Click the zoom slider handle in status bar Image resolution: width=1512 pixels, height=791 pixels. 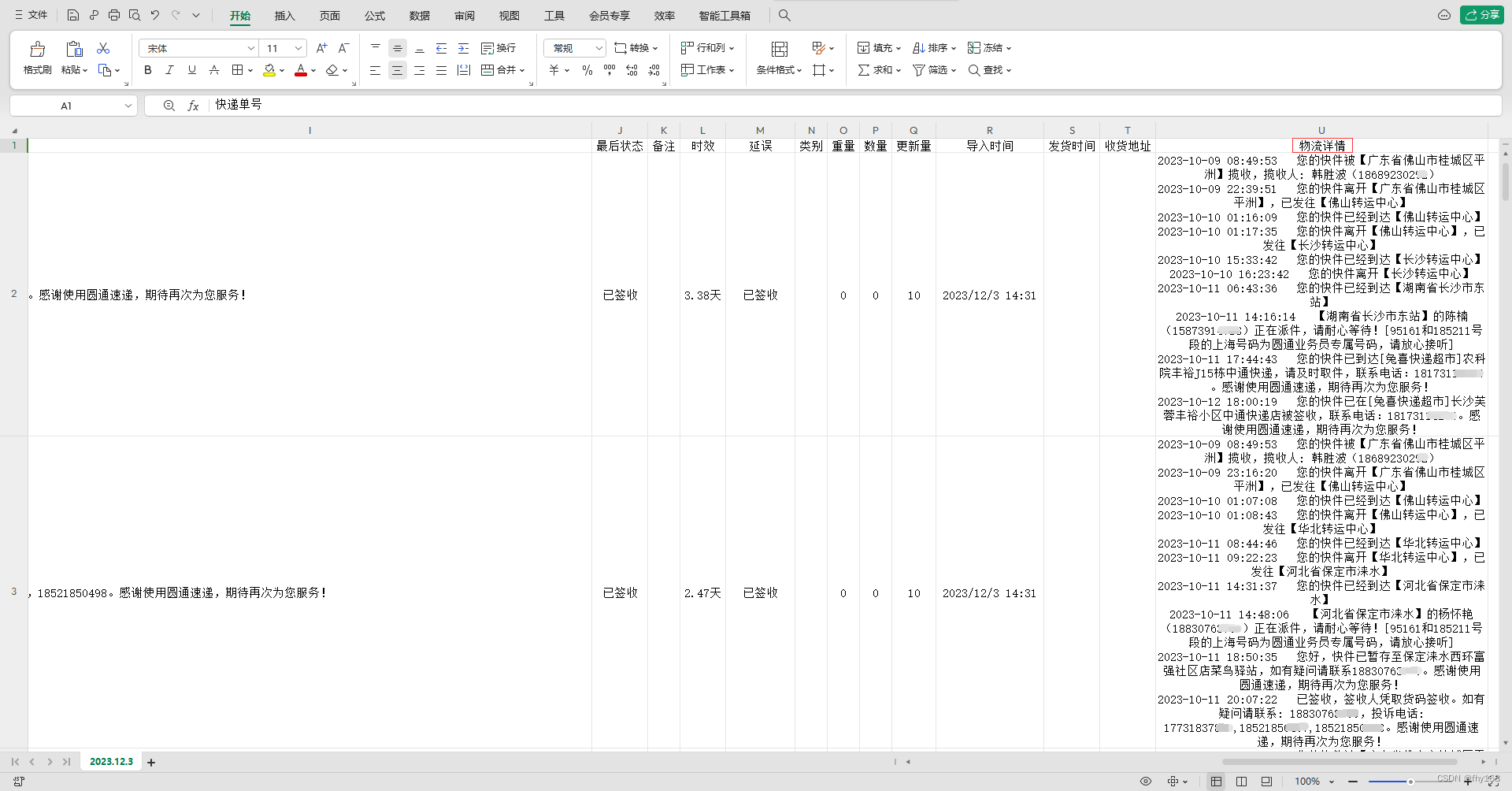(x=1410, y=782)
